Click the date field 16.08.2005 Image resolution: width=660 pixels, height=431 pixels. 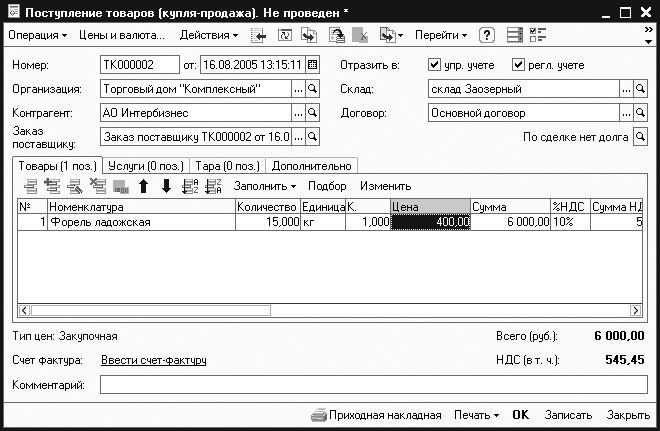coord(253,65)
